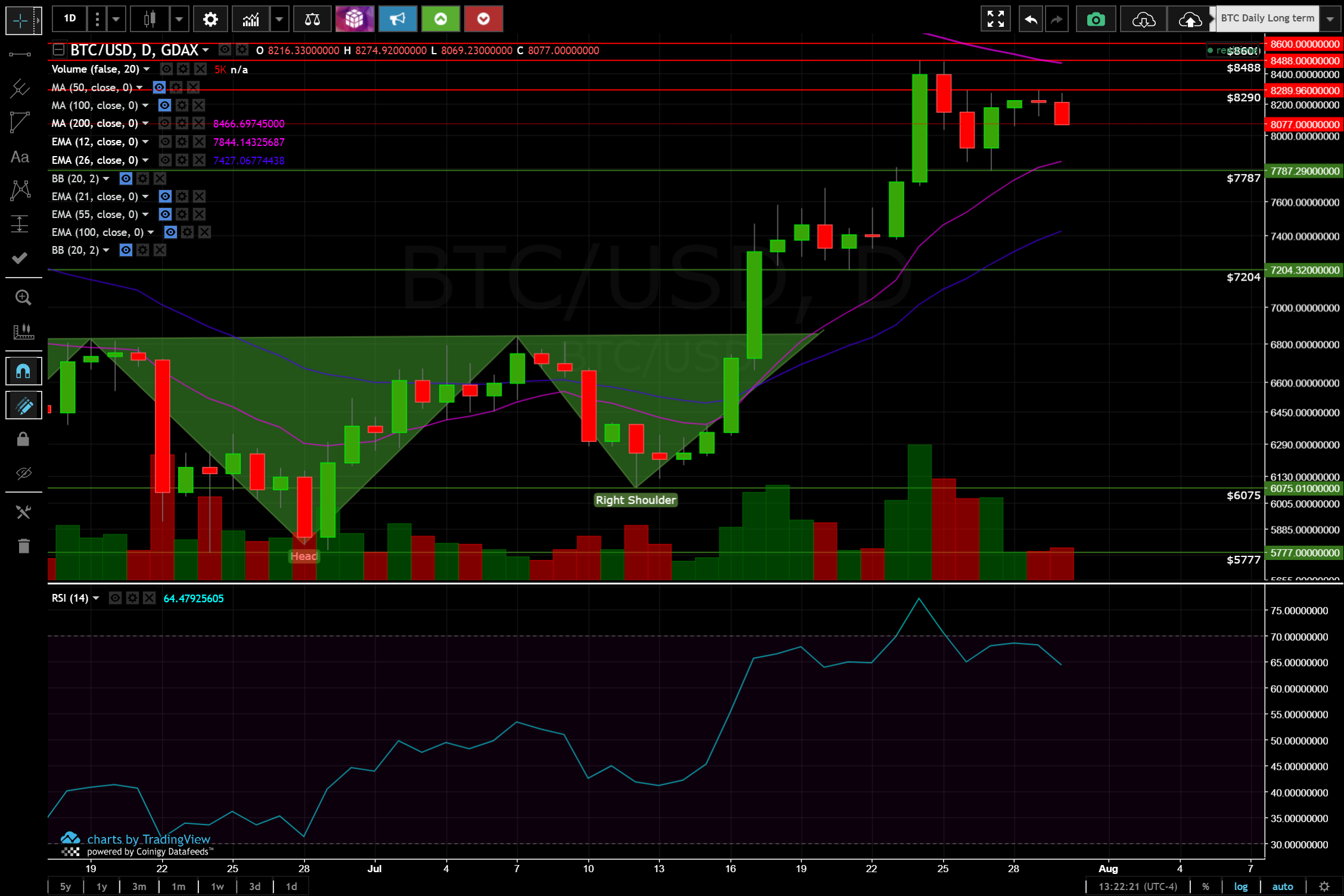The width and height of the screenshot is (1344, 896).
Task: Select the 1y time range tab
Action: coord(102,886)
